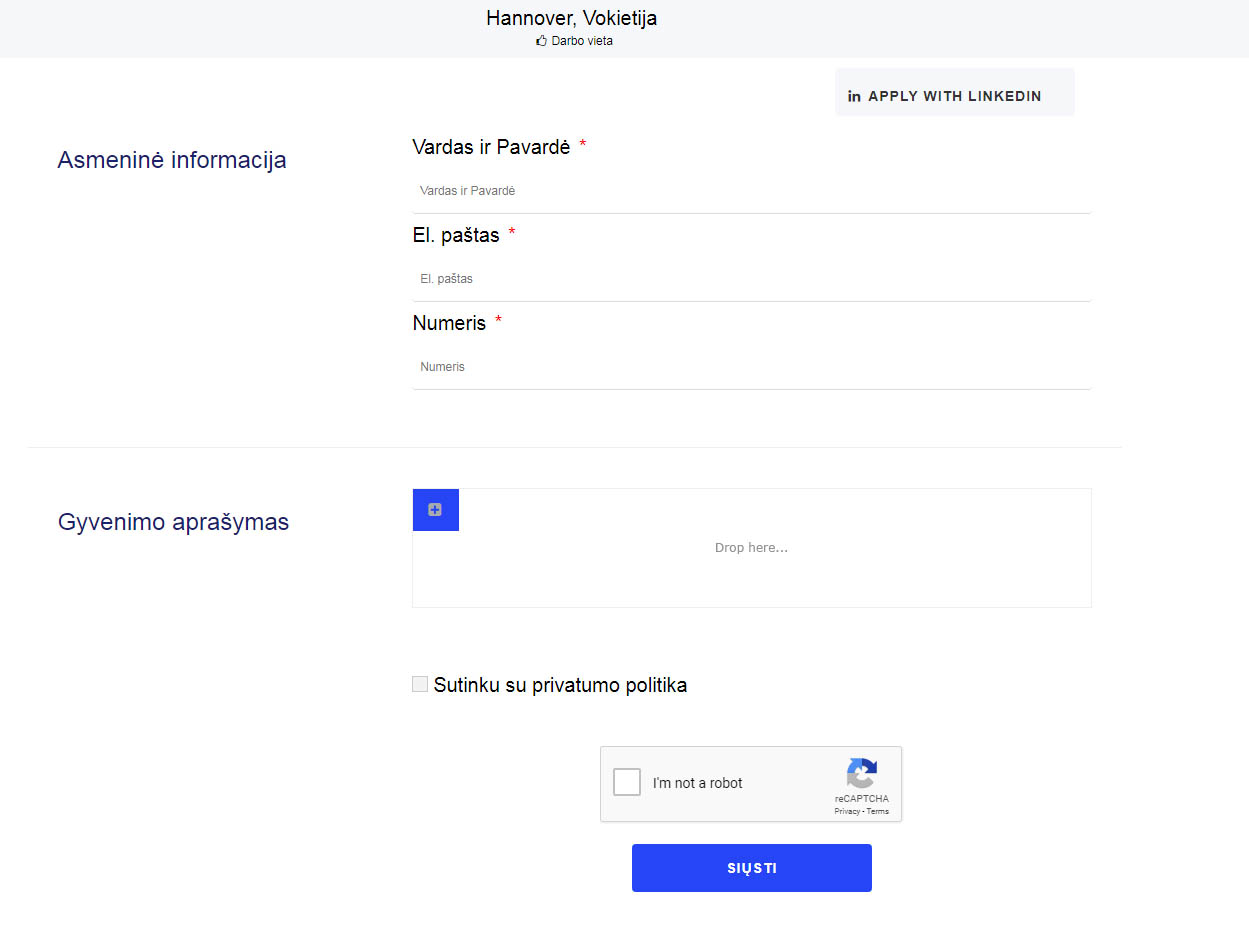Click the Vardas ir Pavardė field label
The image size is (1249, 926).
[491, 147]
